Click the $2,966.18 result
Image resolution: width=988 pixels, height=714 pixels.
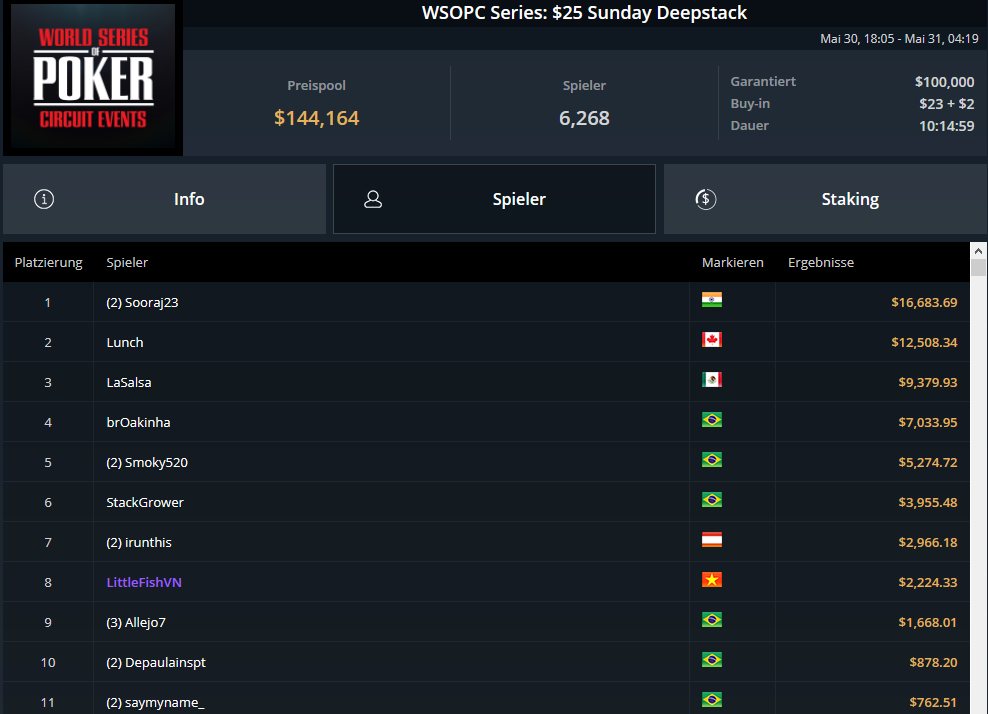pos(928,543)
